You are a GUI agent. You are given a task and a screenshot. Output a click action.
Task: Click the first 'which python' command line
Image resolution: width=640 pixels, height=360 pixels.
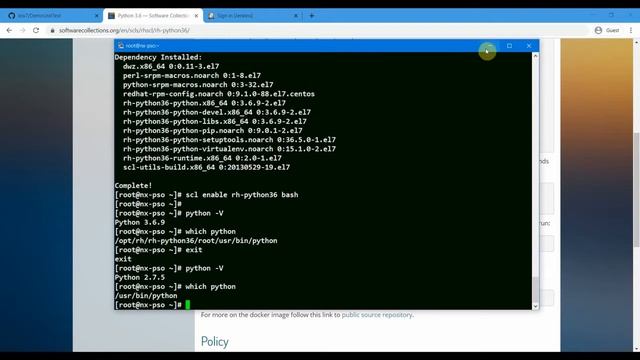(x=175, y=231)
